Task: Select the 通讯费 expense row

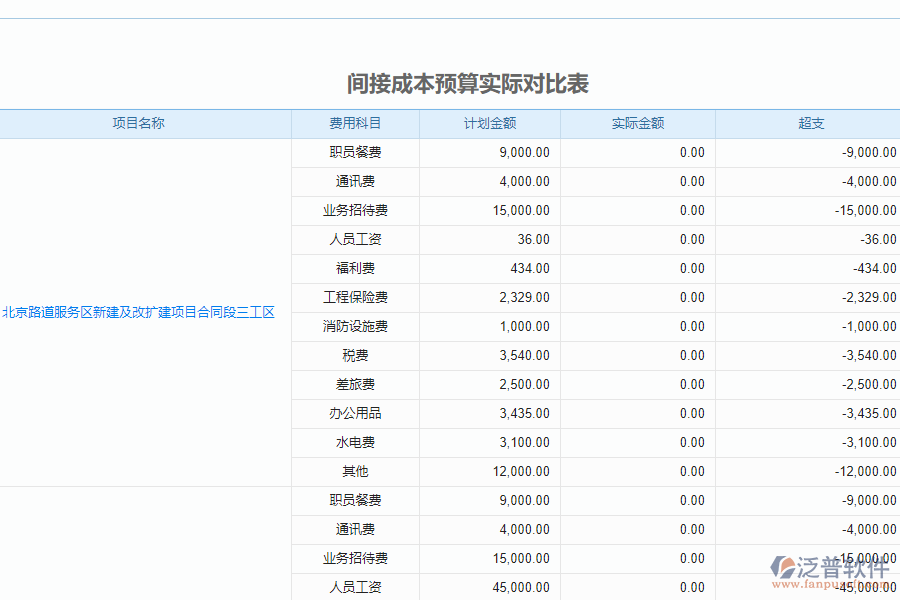Action: tap(354, 181)
